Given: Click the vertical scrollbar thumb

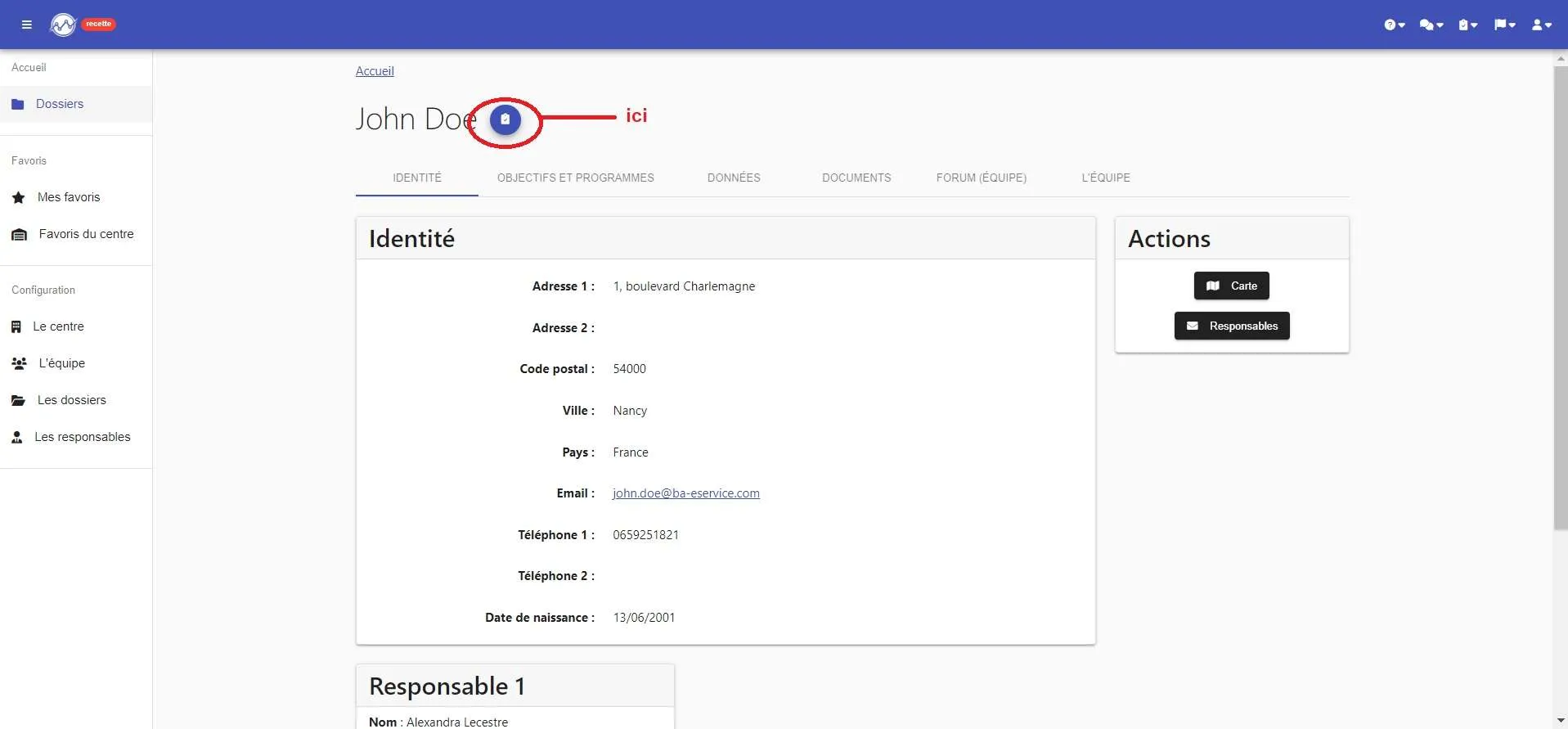Looking at the screenshot, I should (1561, 298).
